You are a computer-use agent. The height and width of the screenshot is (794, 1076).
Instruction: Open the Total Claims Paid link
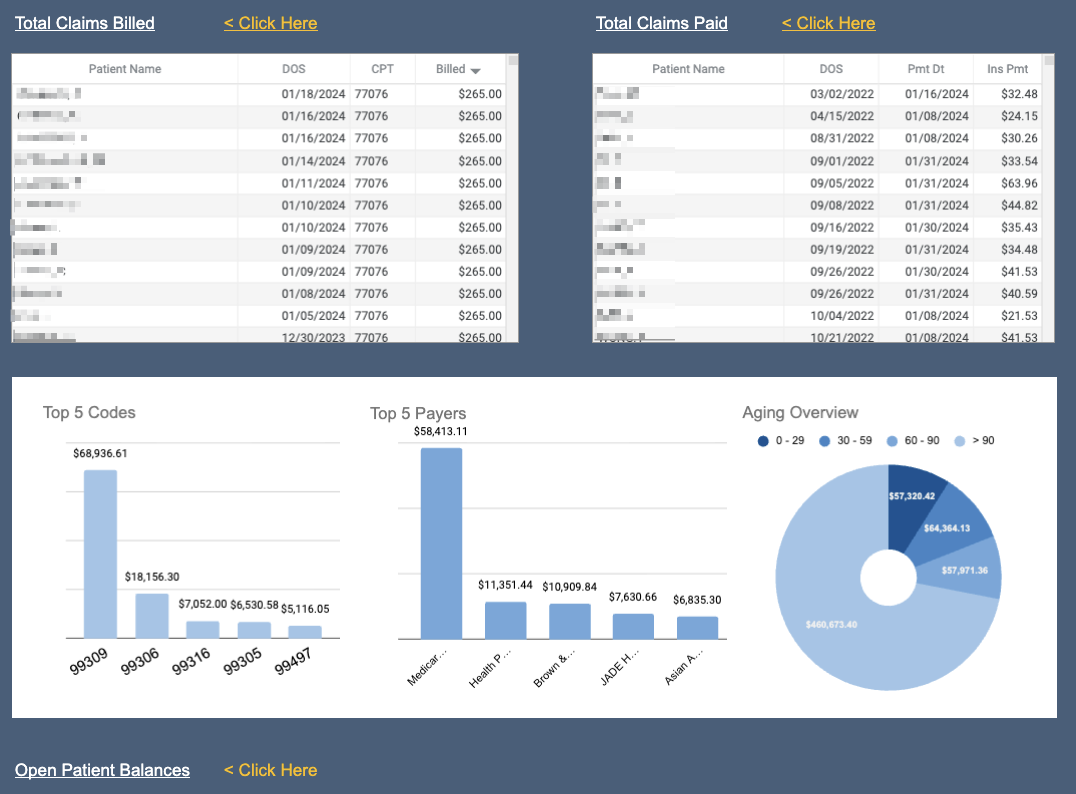(x=662, y=23)
